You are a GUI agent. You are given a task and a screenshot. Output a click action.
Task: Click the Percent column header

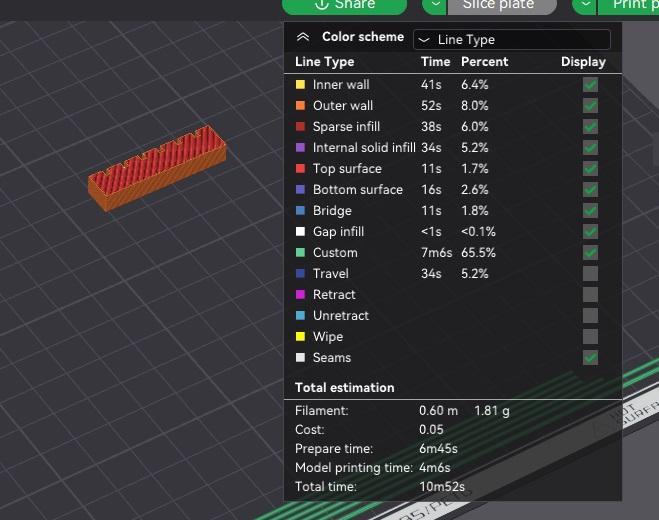[x=485, y=62]
